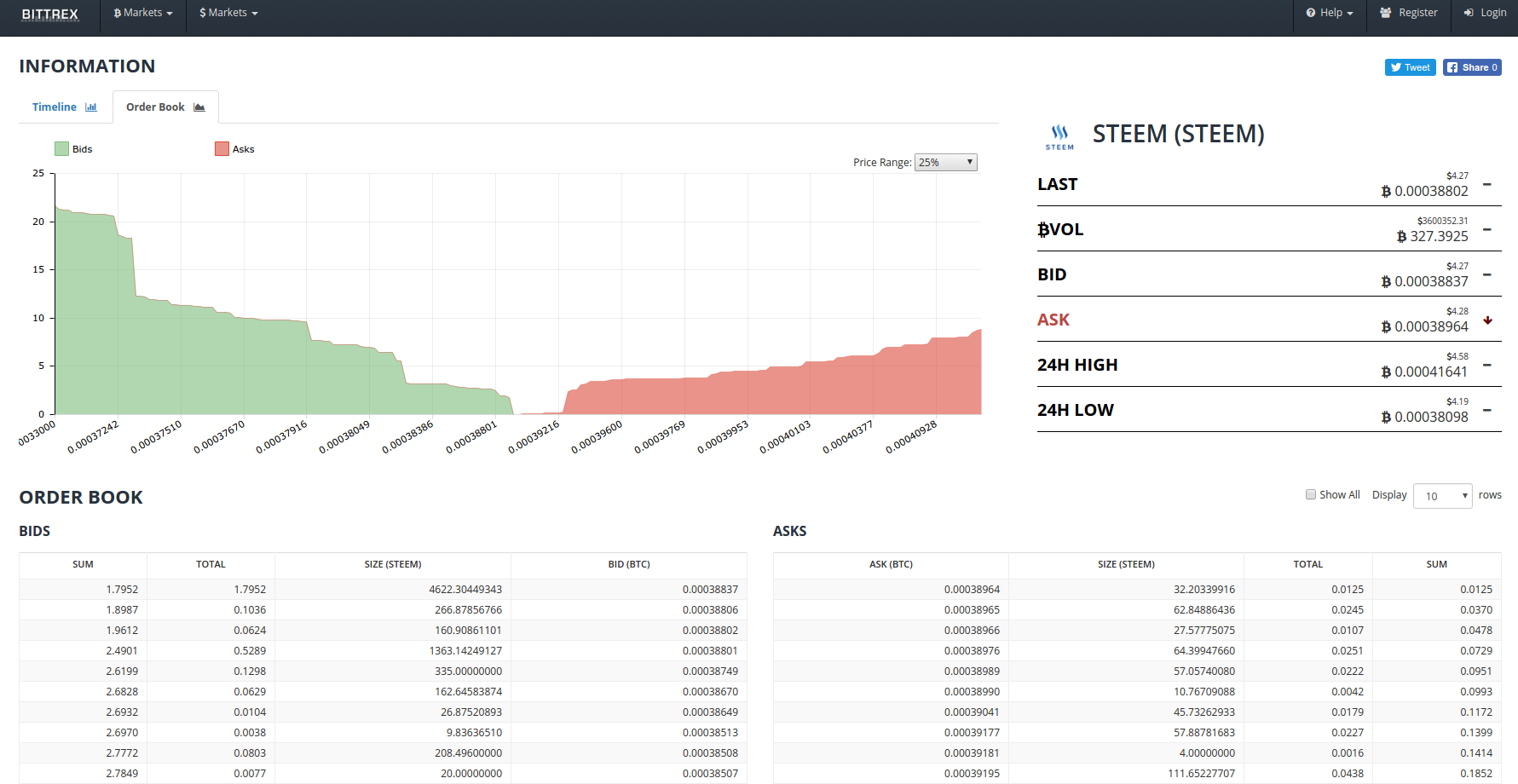Click the dash indicator beside BID
This screenshot has width=1518, height=784.
pyautogui.click(x=1487, y=274)
